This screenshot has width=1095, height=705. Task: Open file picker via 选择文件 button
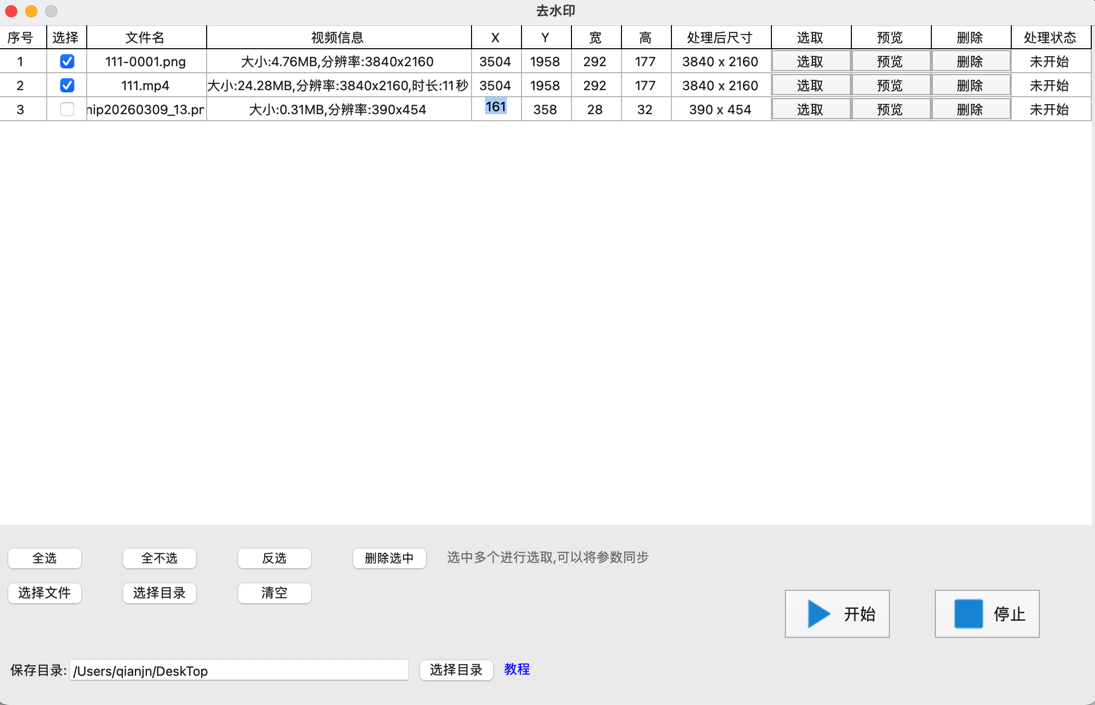tap(45, 593)
